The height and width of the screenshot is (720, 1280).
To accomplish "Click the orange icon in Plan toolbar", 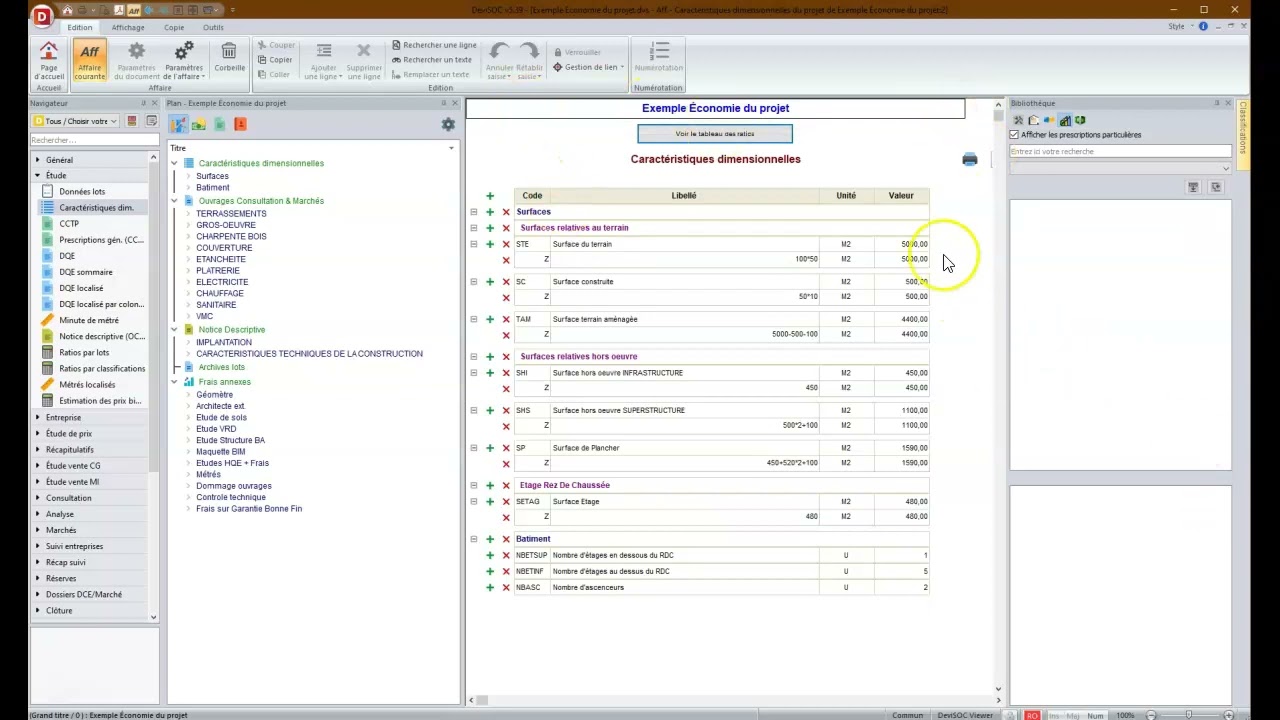I will tap(240, 124).
